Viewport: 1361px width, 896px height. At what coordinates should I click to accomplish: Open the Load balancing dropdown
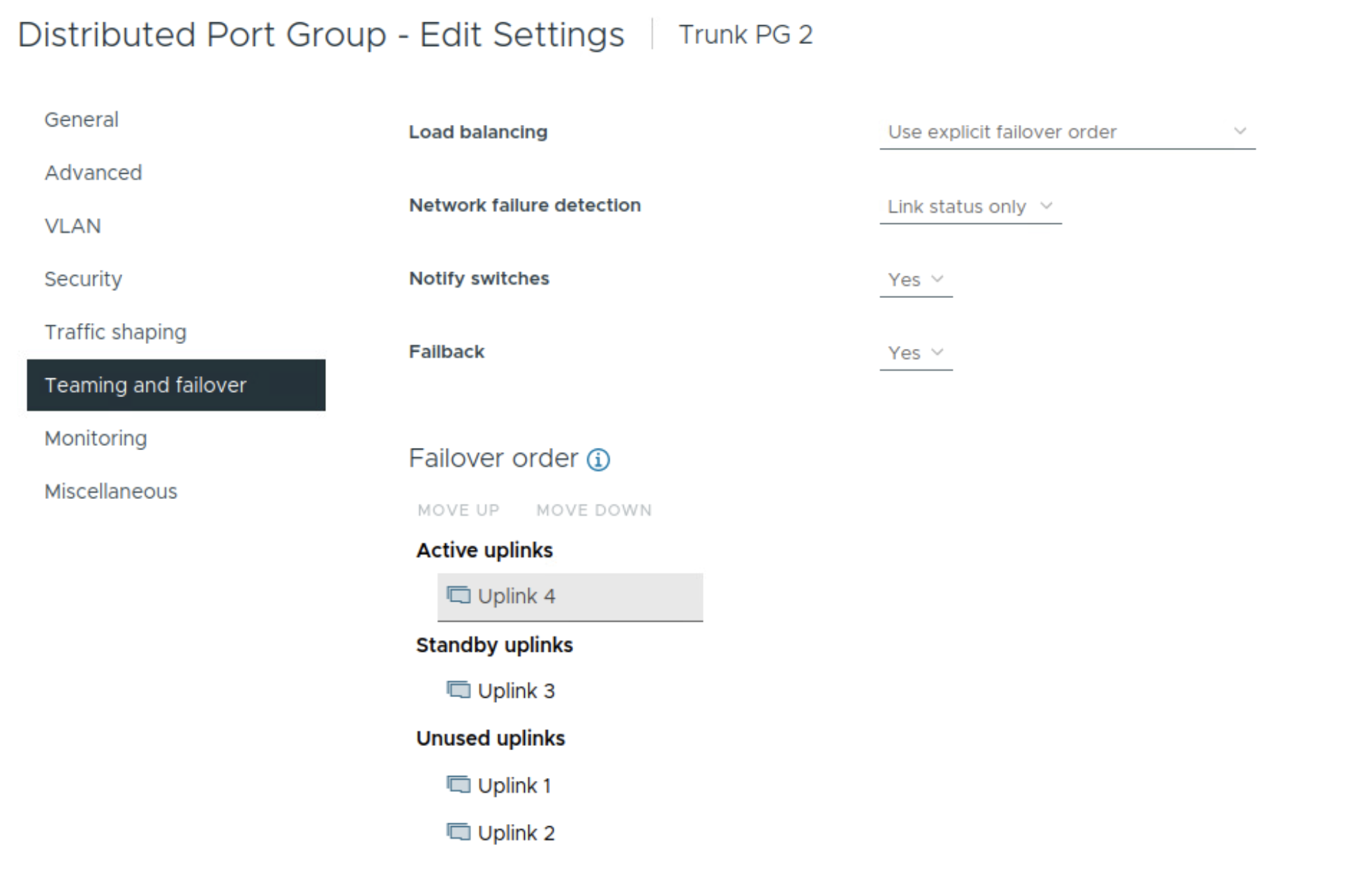[1066, 132]
